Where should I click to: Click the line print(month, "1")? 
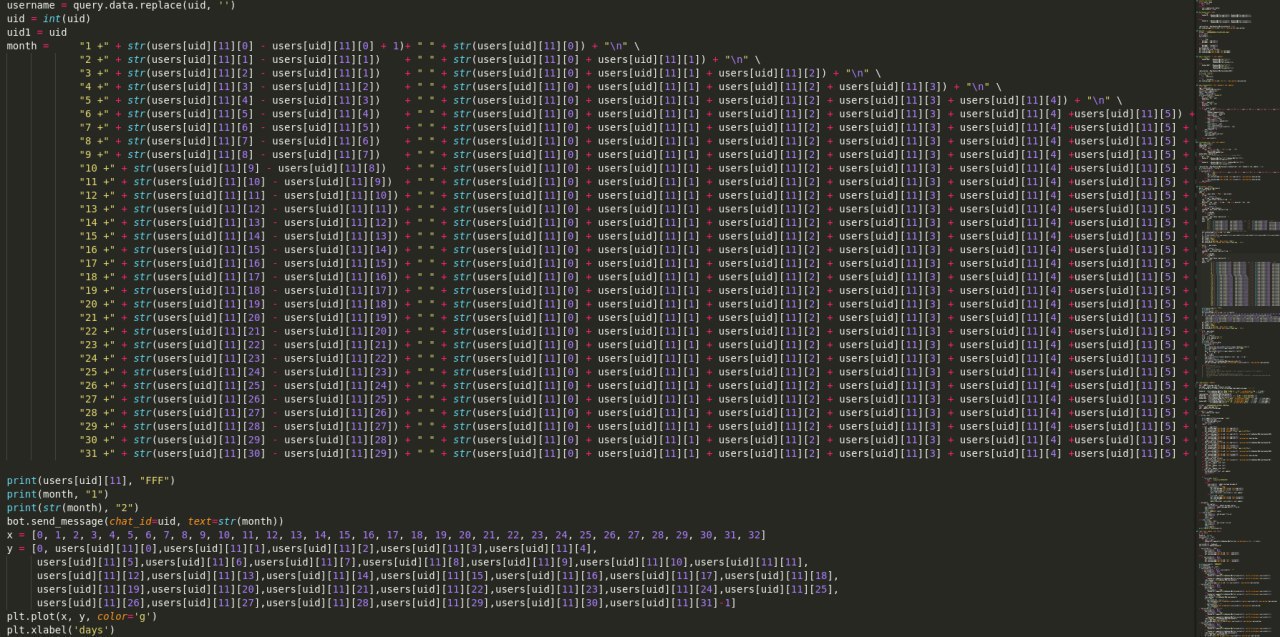(x=62, y=494)
